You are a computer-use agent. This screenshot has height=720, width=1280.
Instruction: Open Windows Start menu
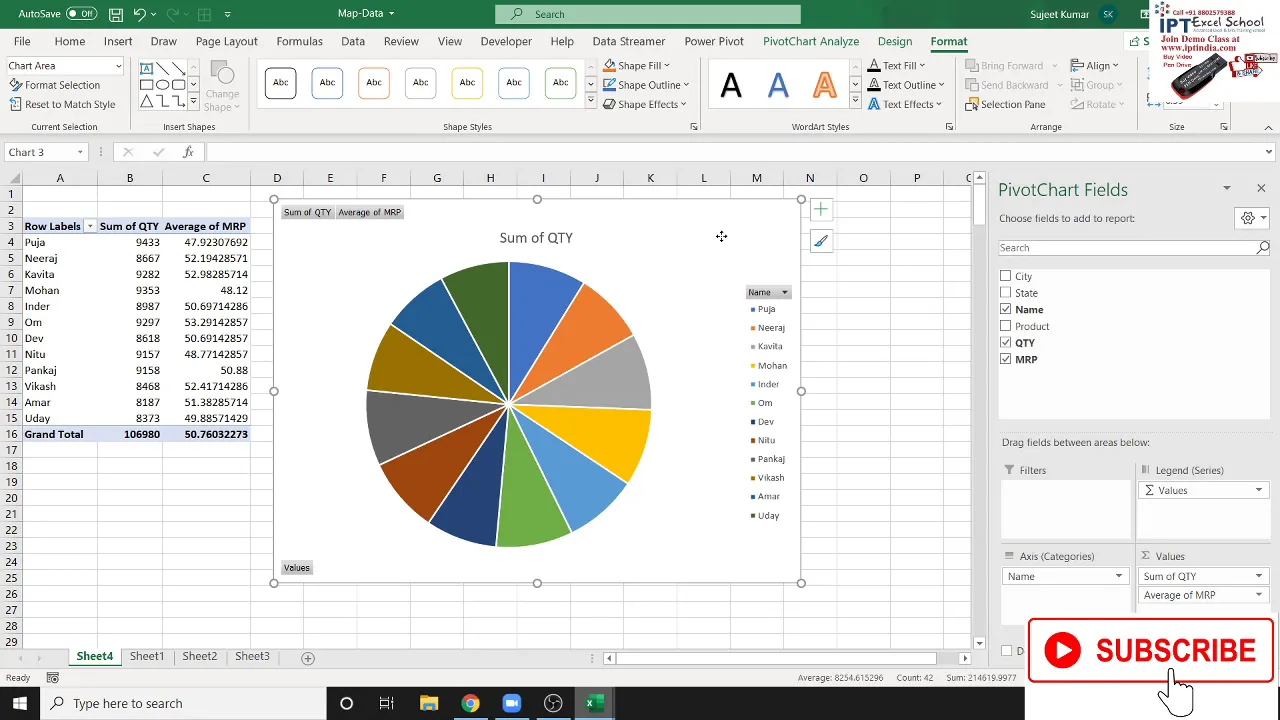coord(19,703)
